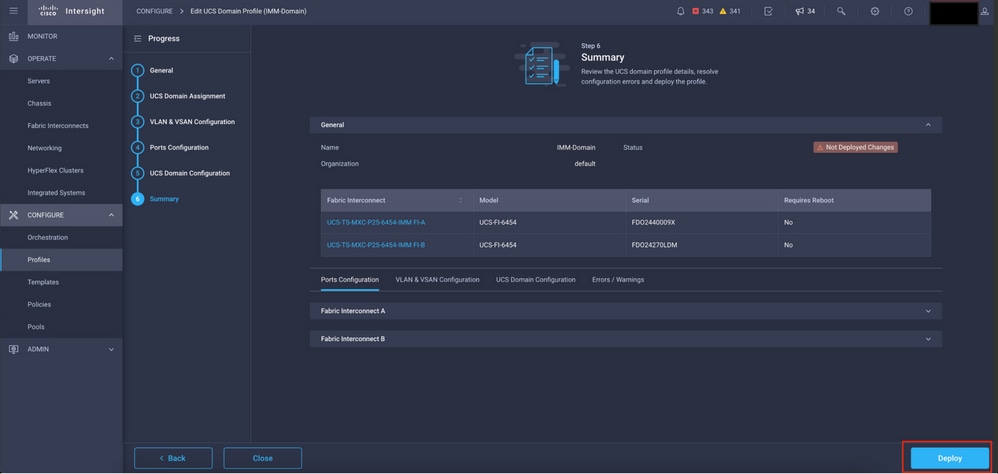Open the requests task checklist icon
The height and width of the screenshot is (474, 998).
[x=768, y=11]
